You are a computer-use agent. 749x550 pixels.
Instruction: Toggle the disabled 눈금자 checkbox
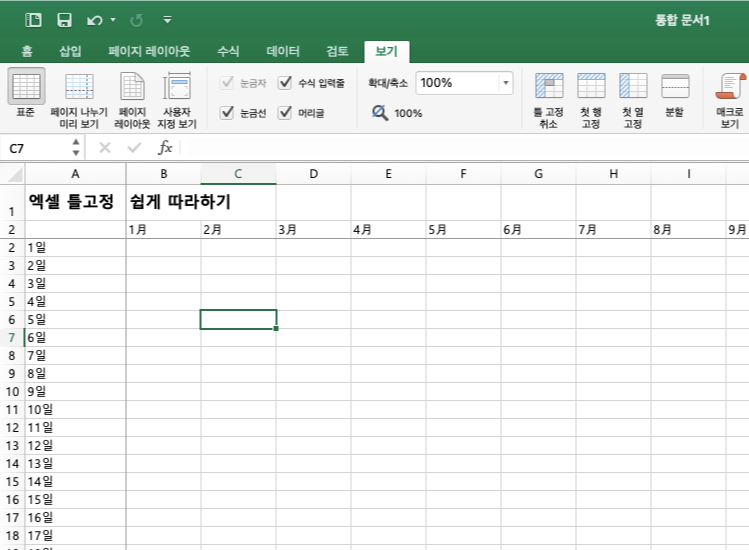pyautogui.click(x=227, y=83)
